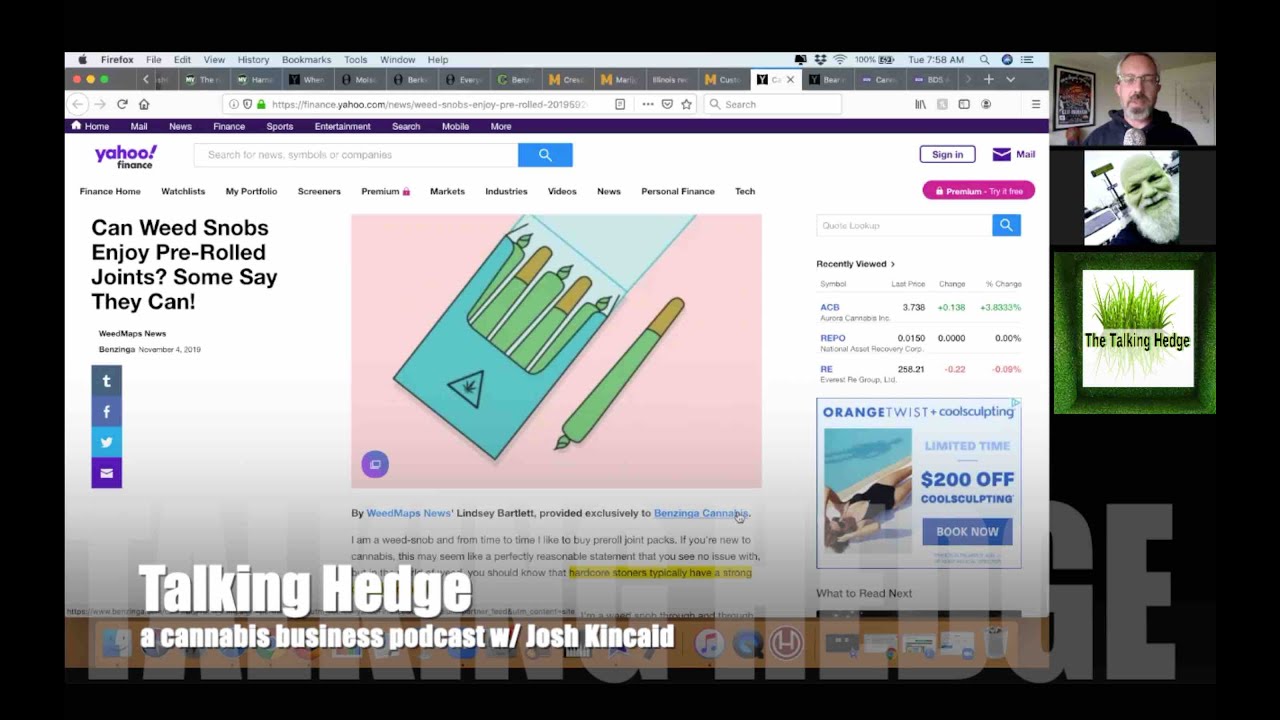
Task: Click the news, symbols or companies search field
Action: tap(356, 155)
